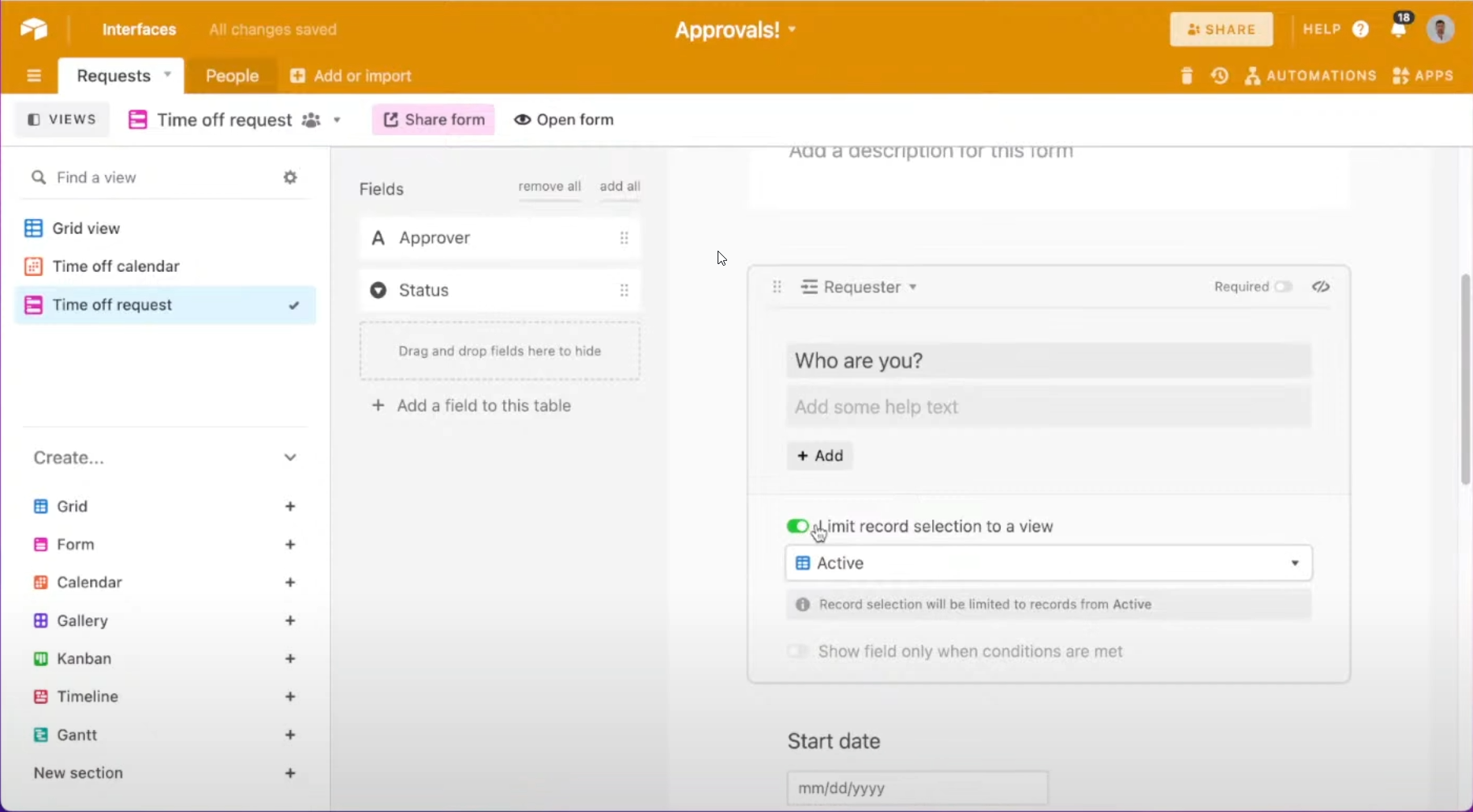The width and height of the screenshot is (1473, 812).
Task: Click the Approver hidden field
Action: pyautogui.click(x=500, y=238)
